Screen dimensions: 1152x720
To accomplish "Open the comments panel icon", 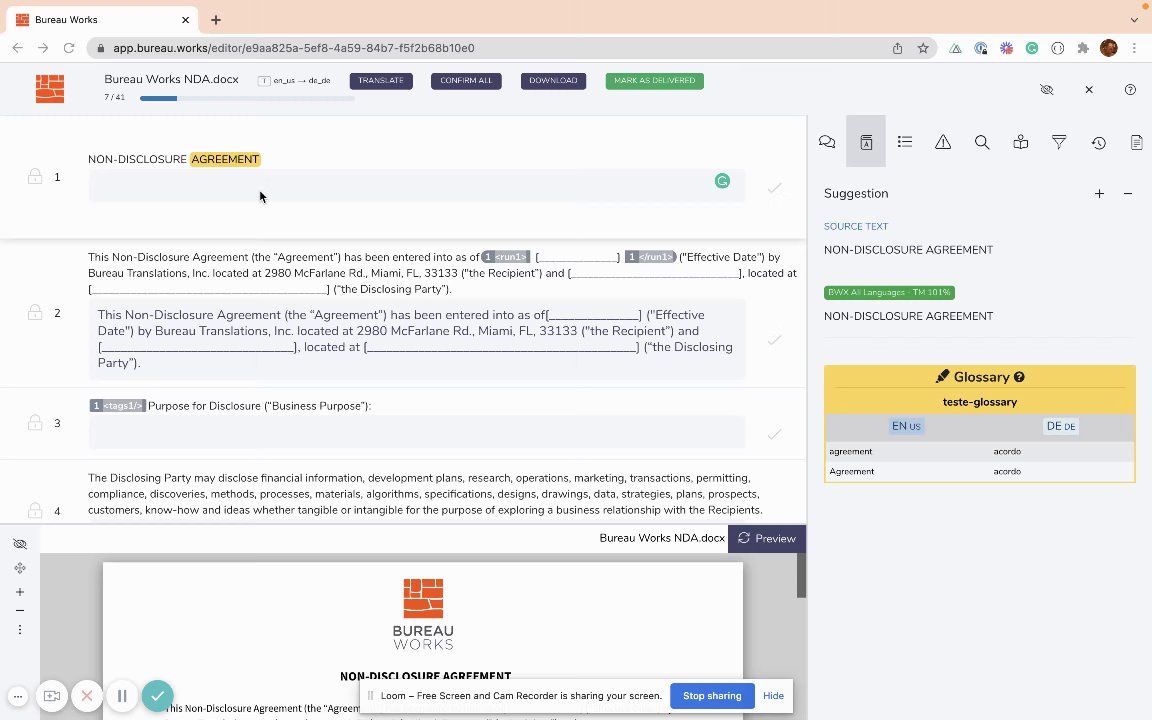I will pyautogui.click(x=827, y=142).
